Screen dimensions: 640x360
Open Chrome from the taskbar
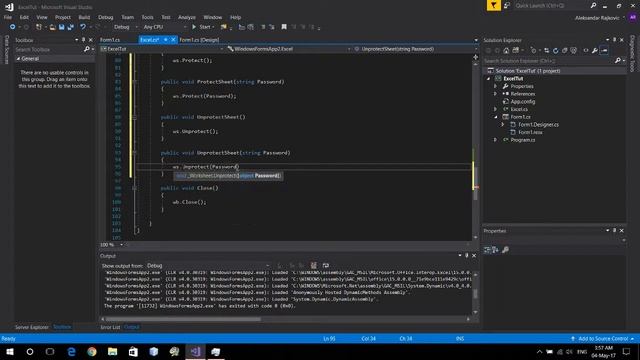click(92, 351)
